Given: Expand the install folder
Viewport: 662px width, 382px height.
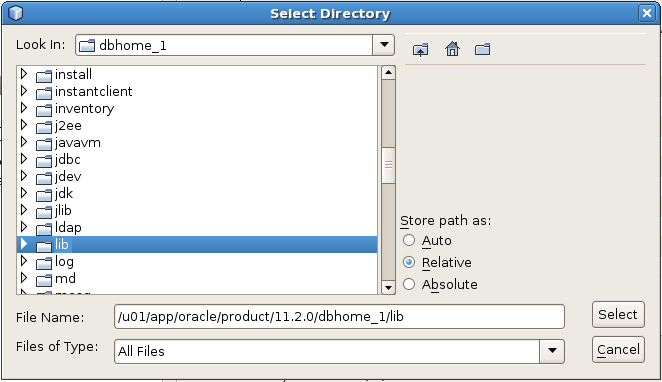Looking at the screenshot, I should click(x=24, y=74).
